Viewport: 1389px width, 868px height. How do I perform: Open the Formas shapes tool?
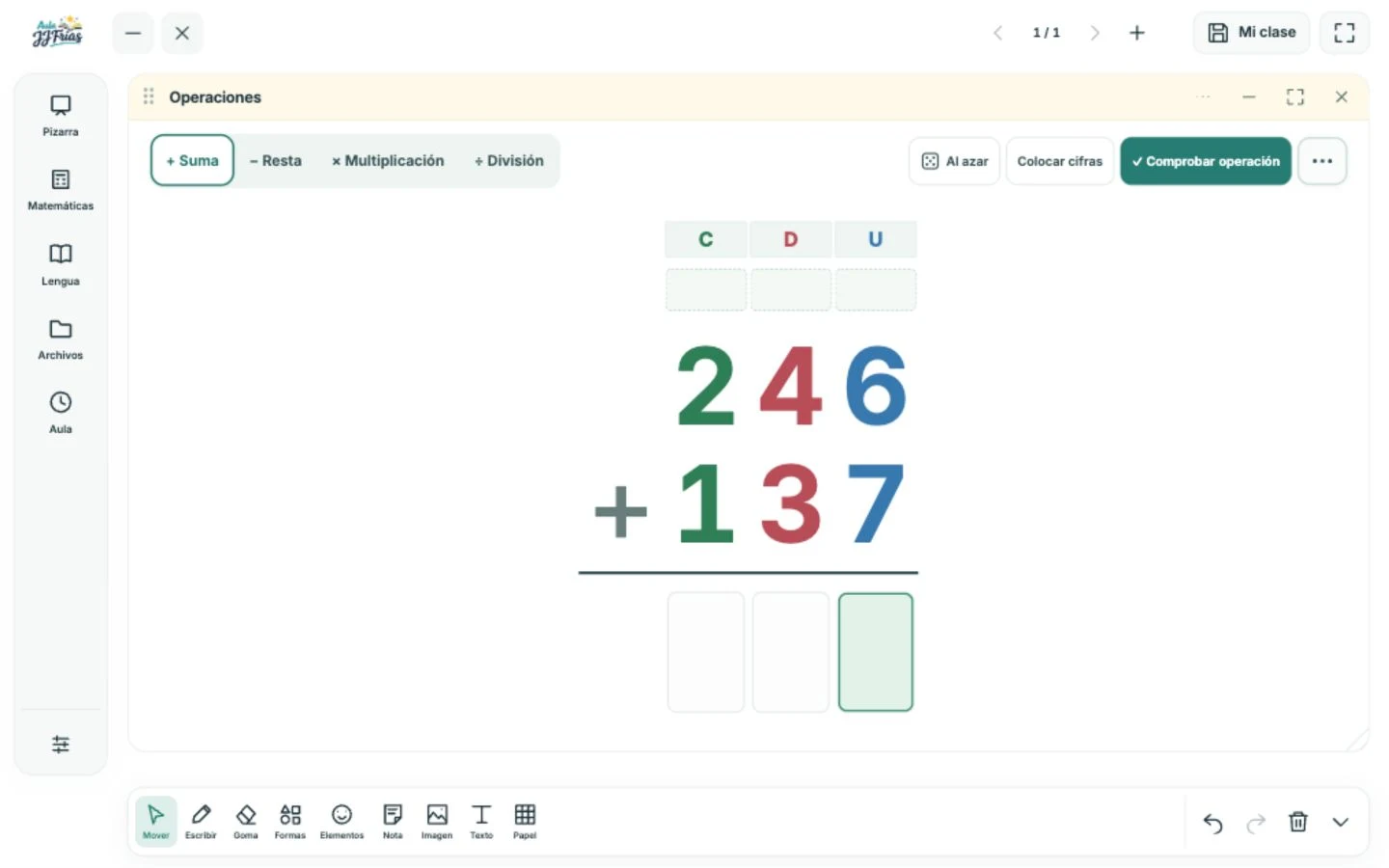click(290, 822)
